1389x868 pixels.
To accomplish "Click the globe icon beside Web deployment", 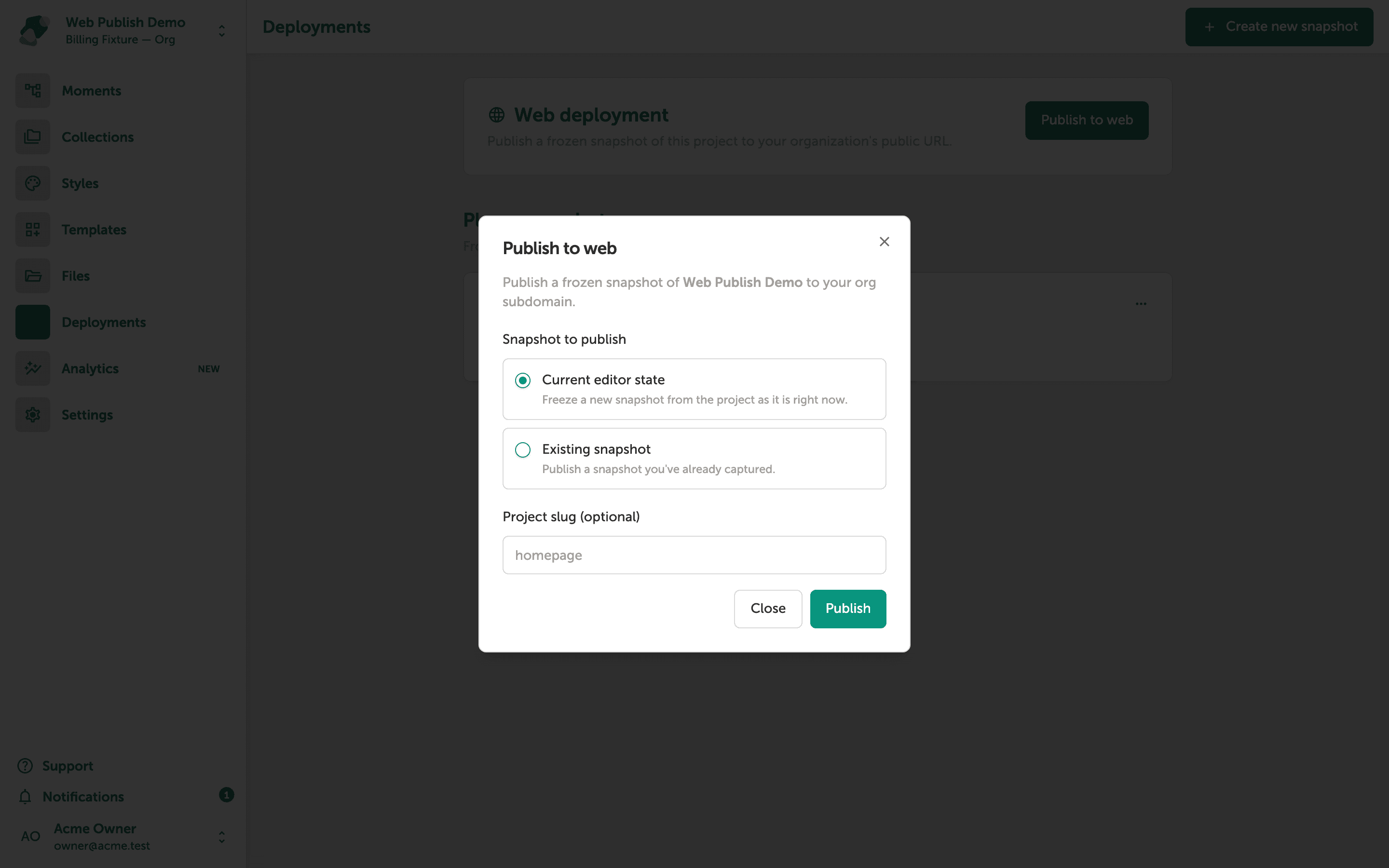I will click(496, 115).
